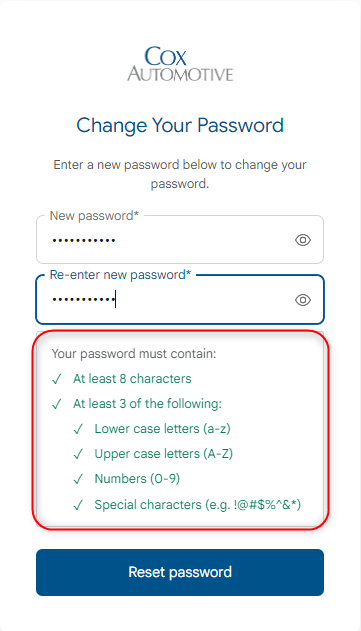
Task: Click the Change Your Password heading
Action: [x=180, y=126]
